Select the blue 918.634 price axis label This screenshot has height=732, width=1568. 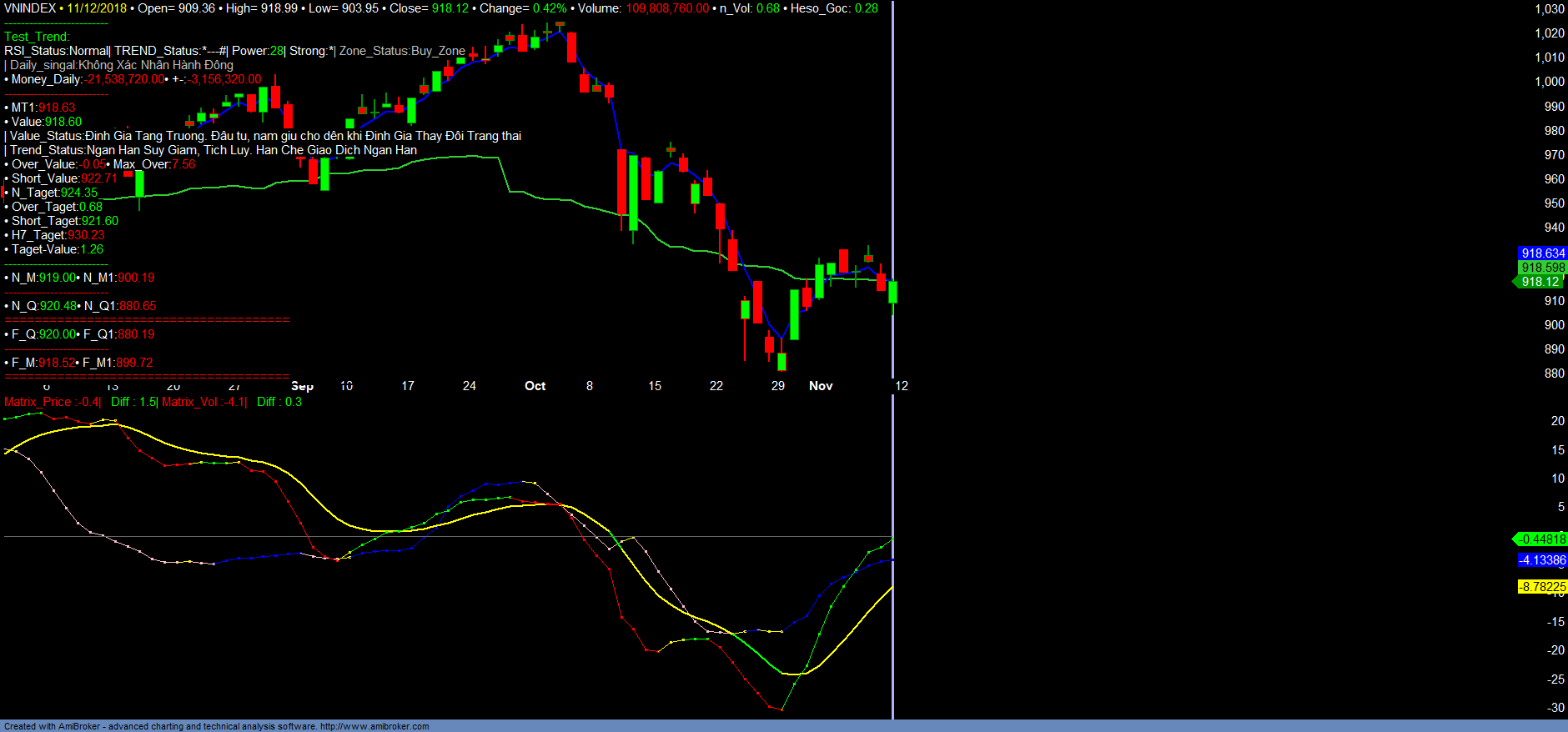tap(1542, 253)
